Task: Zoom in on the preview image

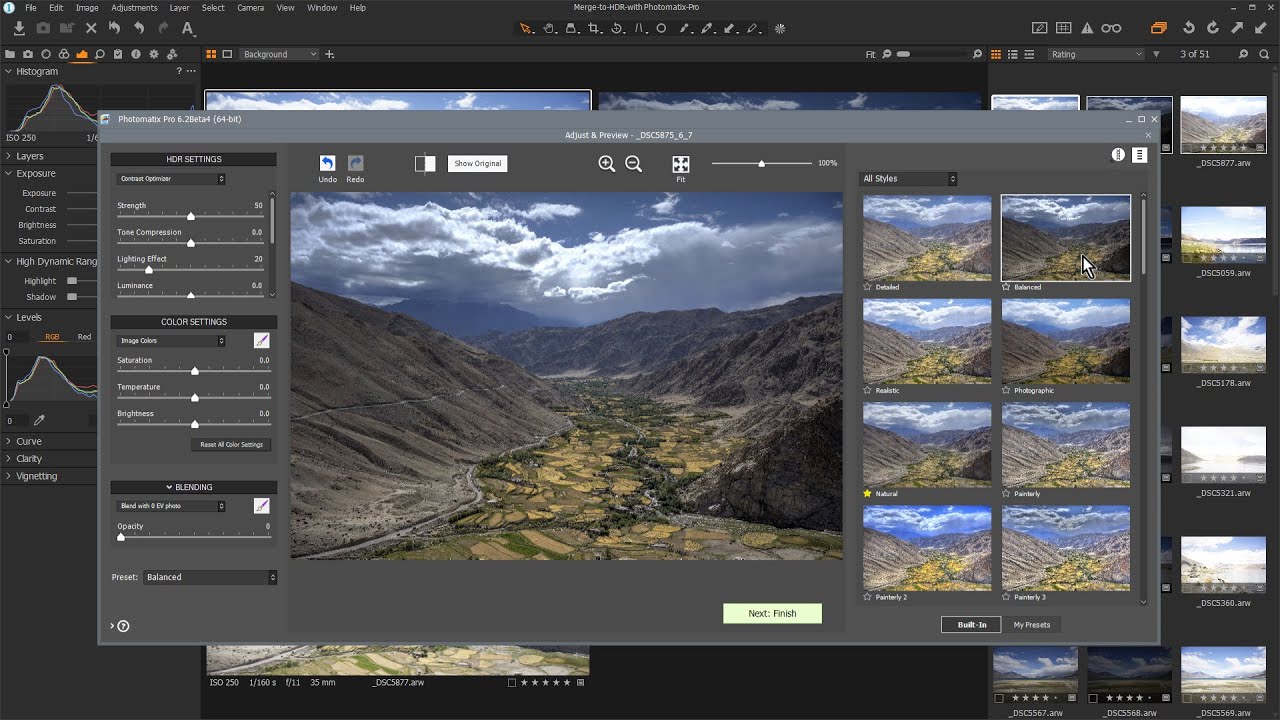Action: click(x=606, y=163)
